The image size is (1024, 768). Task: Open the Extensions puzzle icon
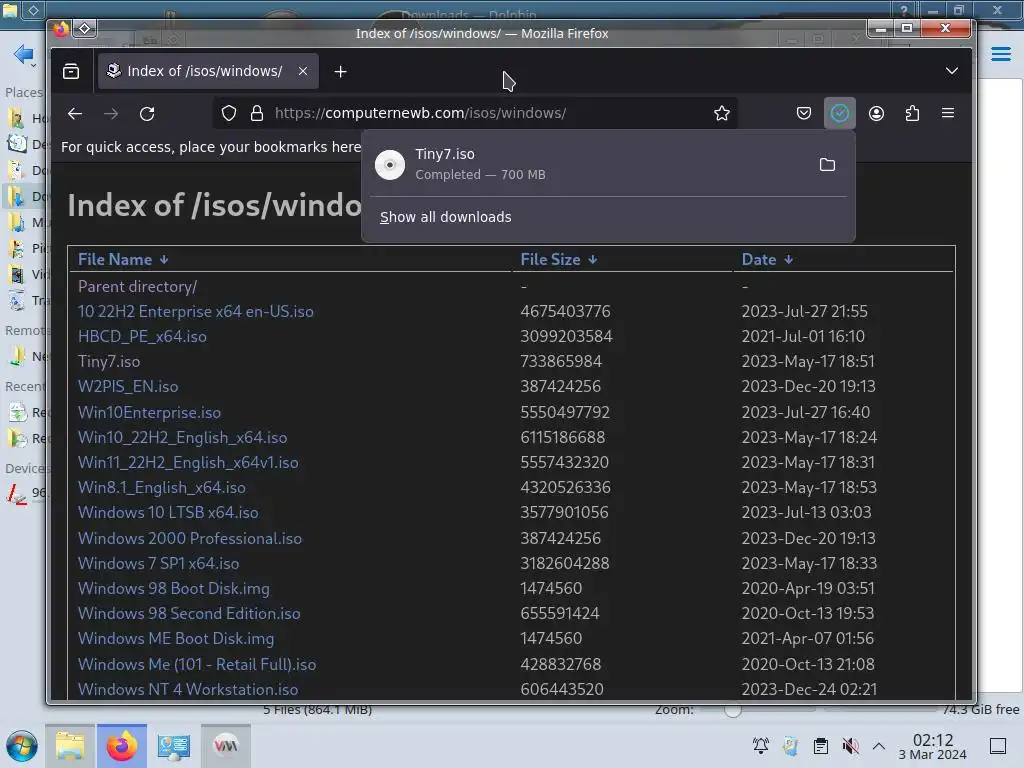912,113
